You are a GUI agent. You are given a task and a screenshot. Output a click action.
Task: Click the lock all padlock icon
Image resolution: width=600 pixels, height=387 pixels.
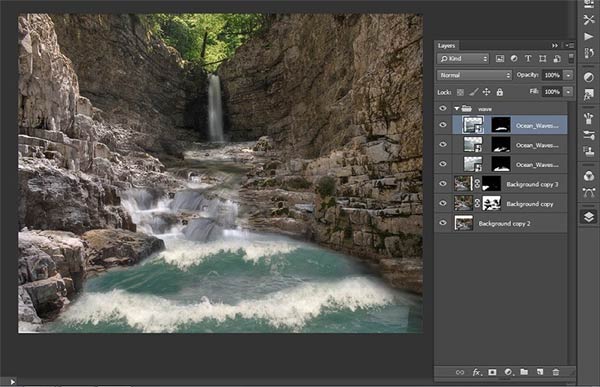500,92
